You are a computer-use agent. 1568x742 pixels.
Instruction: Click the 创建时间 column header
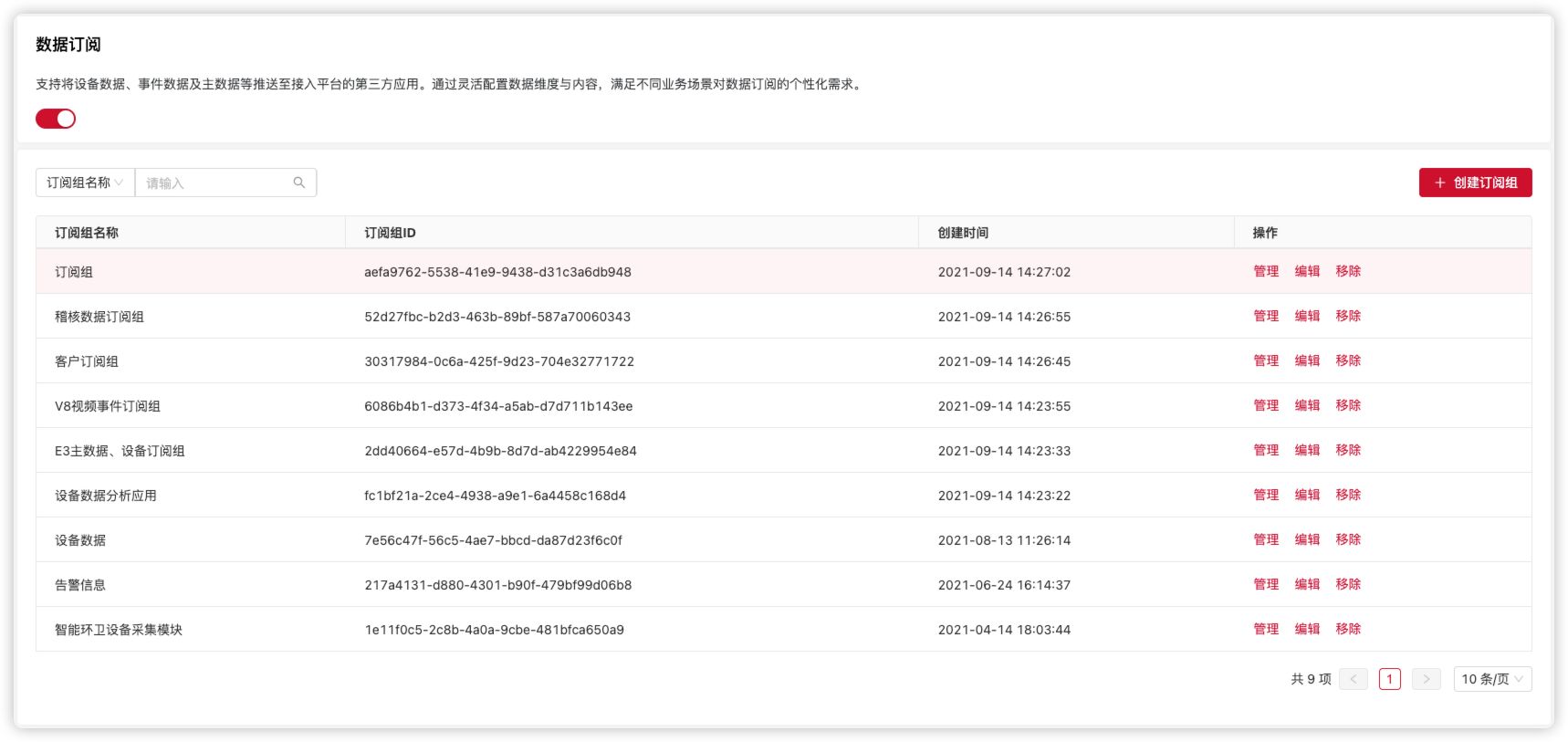(963, 233)
